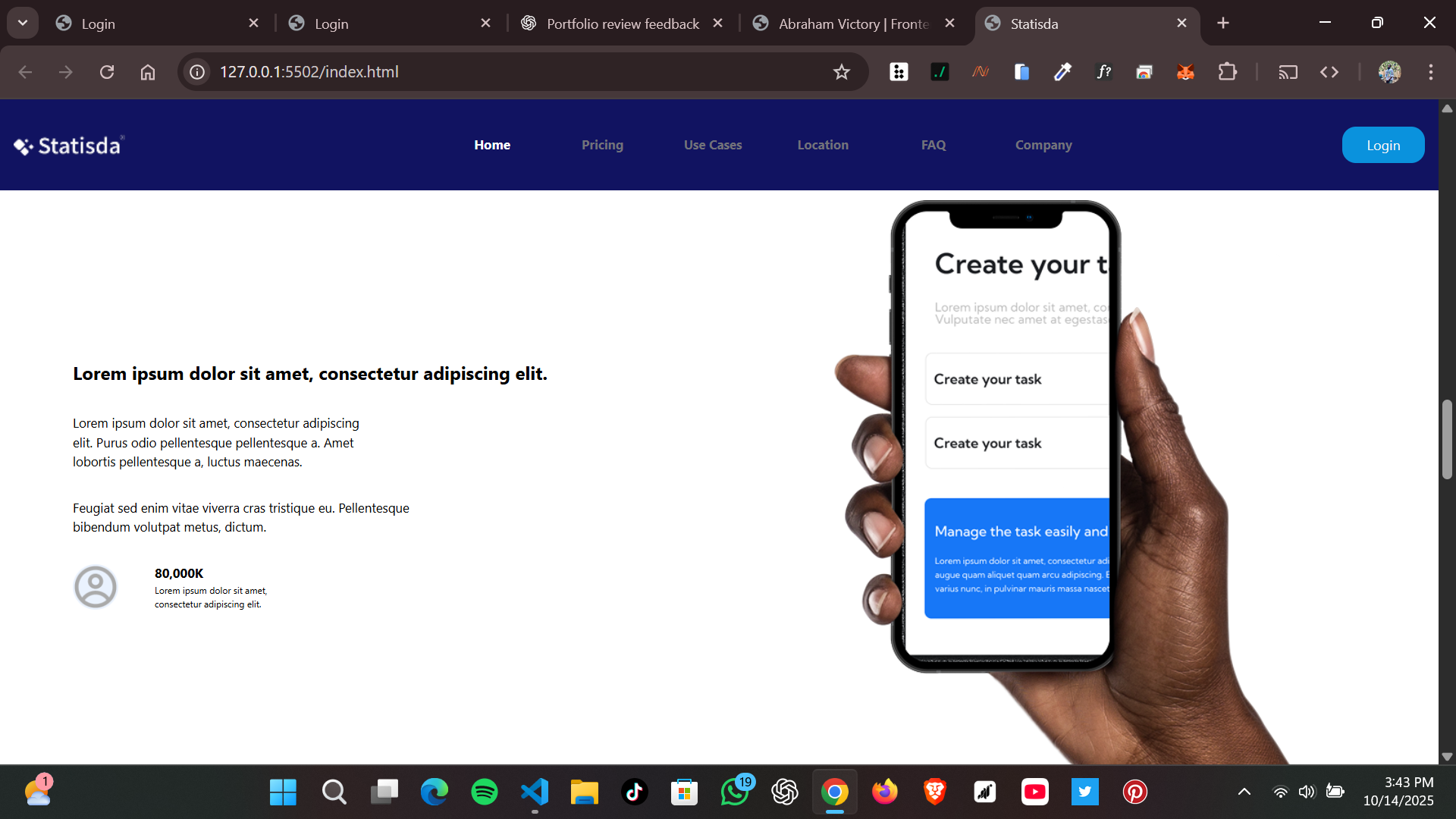Open the Use Cases nav link

click(713, 145)
